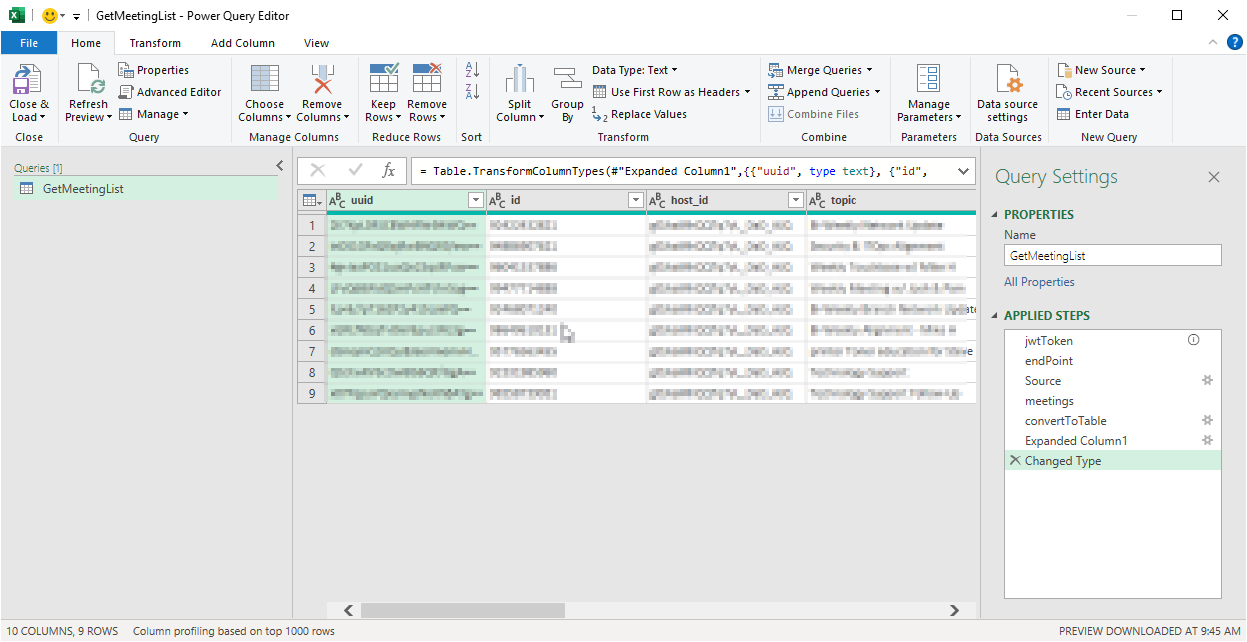Click the Close & Load icon
1247x642 pixels.
point(28,79)
